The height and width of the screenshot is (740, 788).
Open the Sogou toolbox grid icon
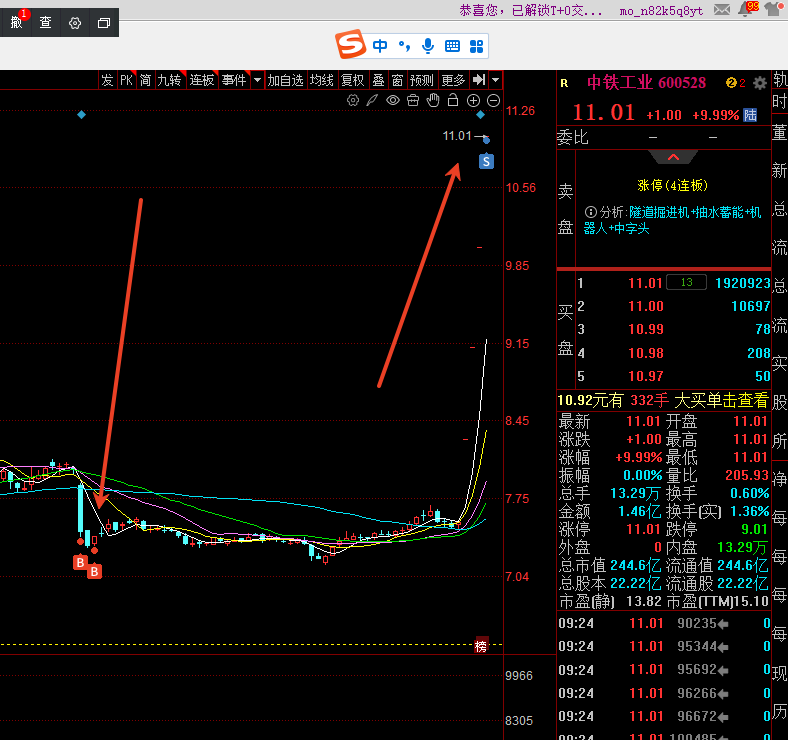(x=476, y=46)
